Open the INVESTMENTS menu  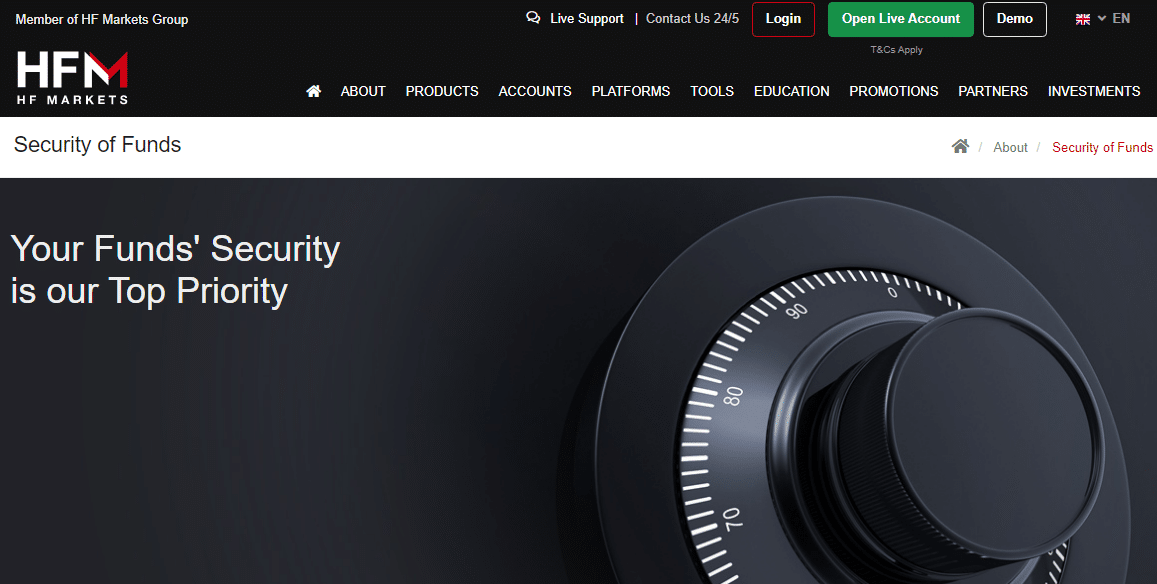pyautogui.click(x=1094, y=91)
